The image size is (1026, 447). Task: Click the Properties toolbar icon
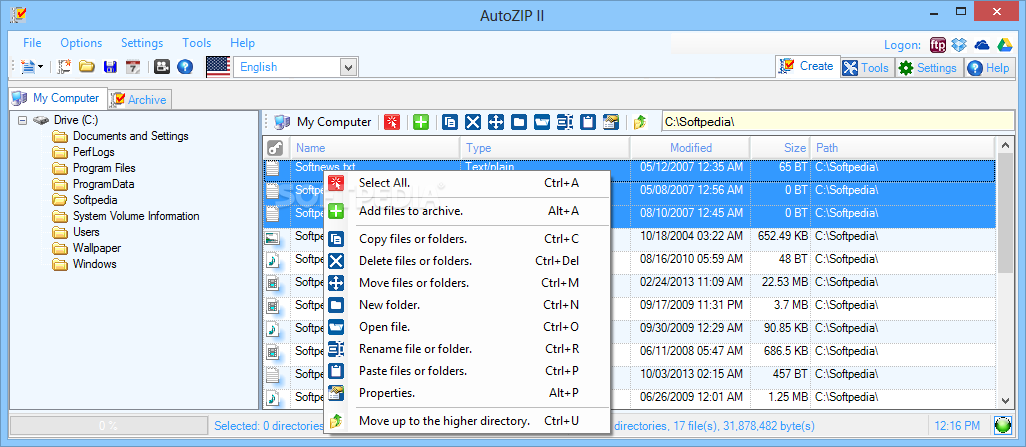click(610, 122)
